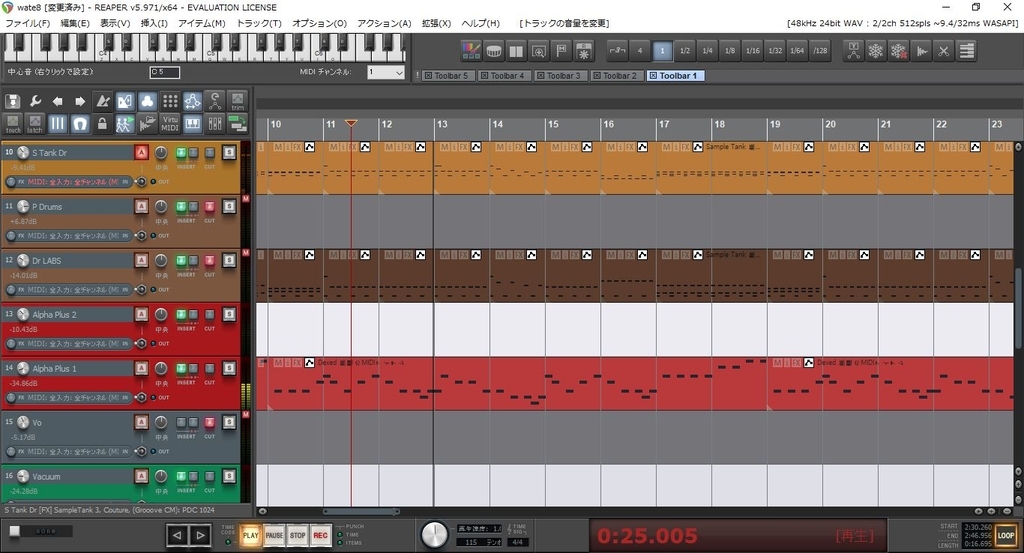This screenshot has height=553, width=1024.
Task: Toggle the CUT mute button on Vo track
Action: point(210,422)
